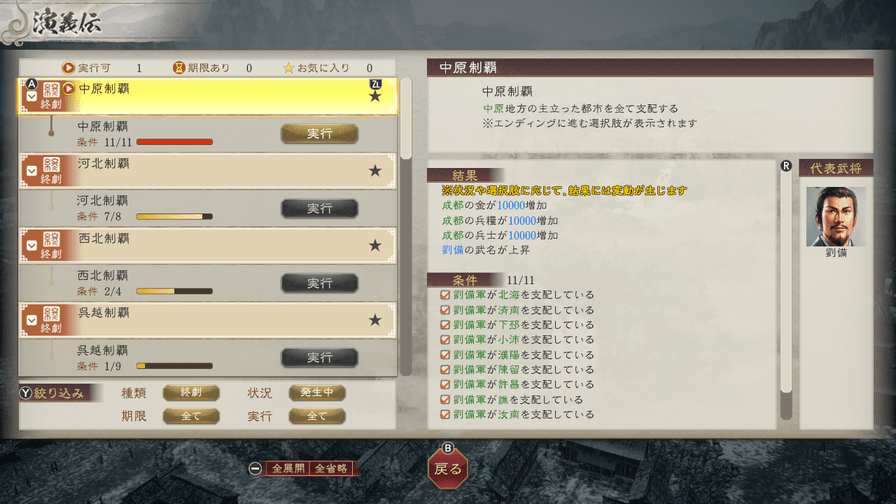896x504 pixels.
Task: Click the 期限あり hourglass icon
Action: coord(179,68)
